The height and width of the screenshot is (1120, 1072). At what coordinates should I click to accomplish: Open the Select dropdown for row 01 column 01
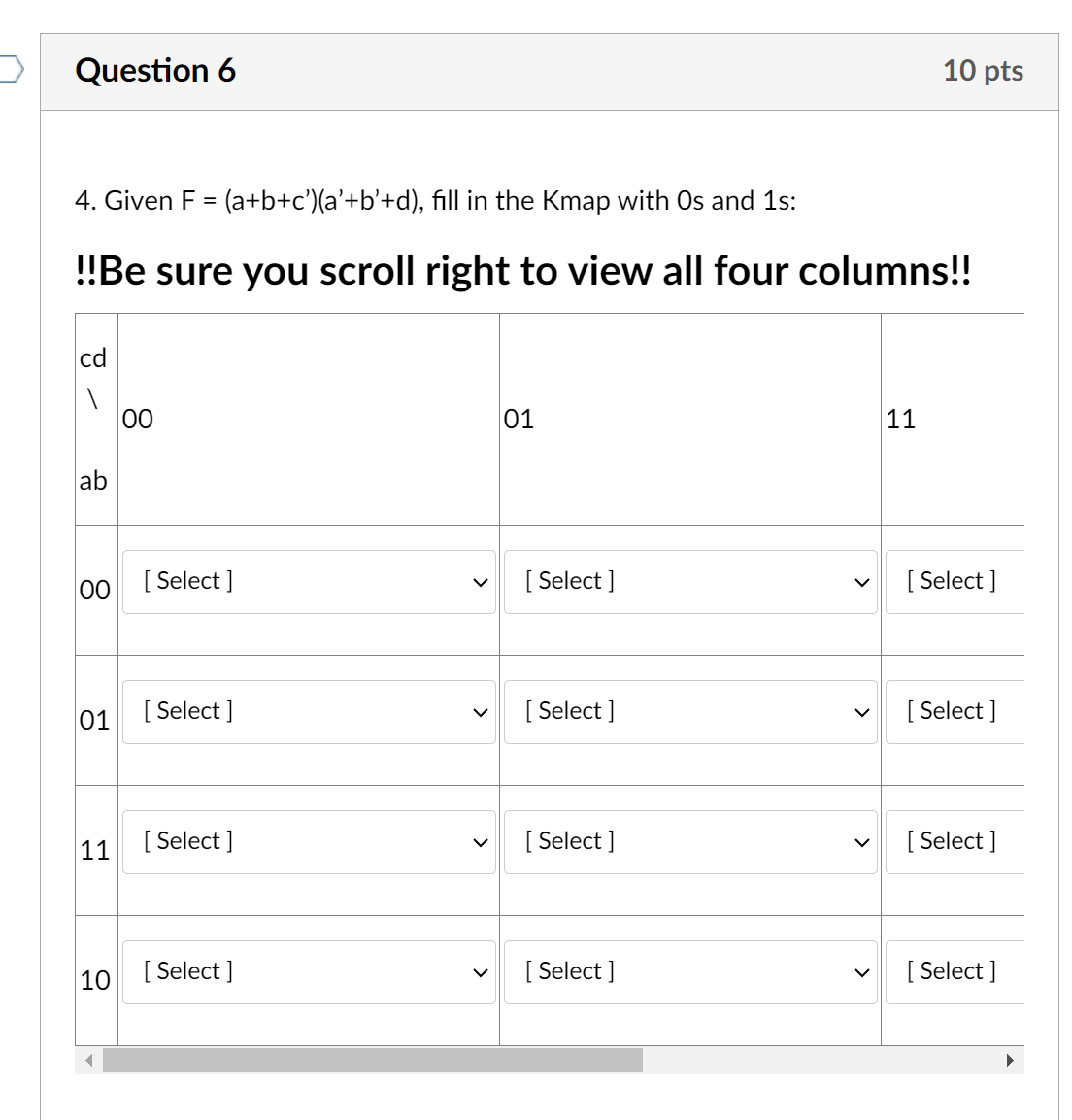[x=690, y=710]
